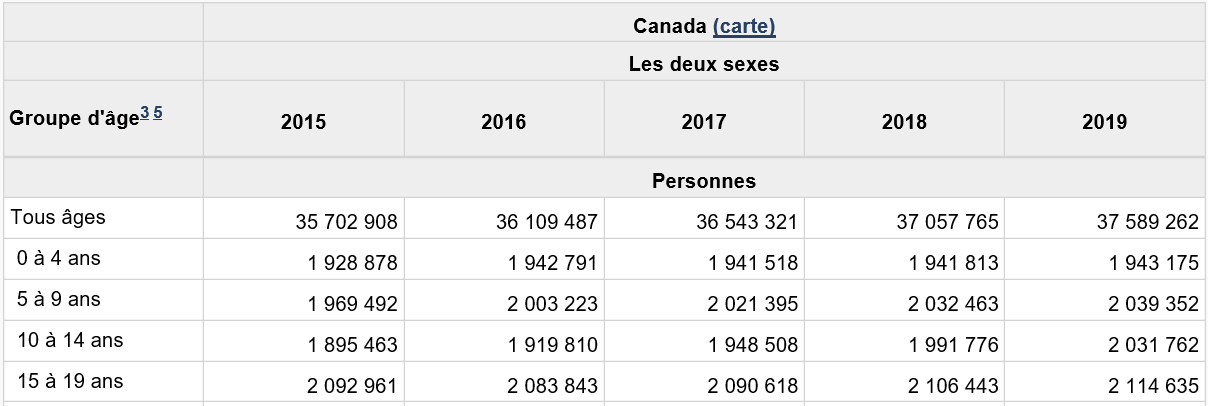Click the 2019 column header
This screenshot has height=406, width=1208.
(1104, 122)
